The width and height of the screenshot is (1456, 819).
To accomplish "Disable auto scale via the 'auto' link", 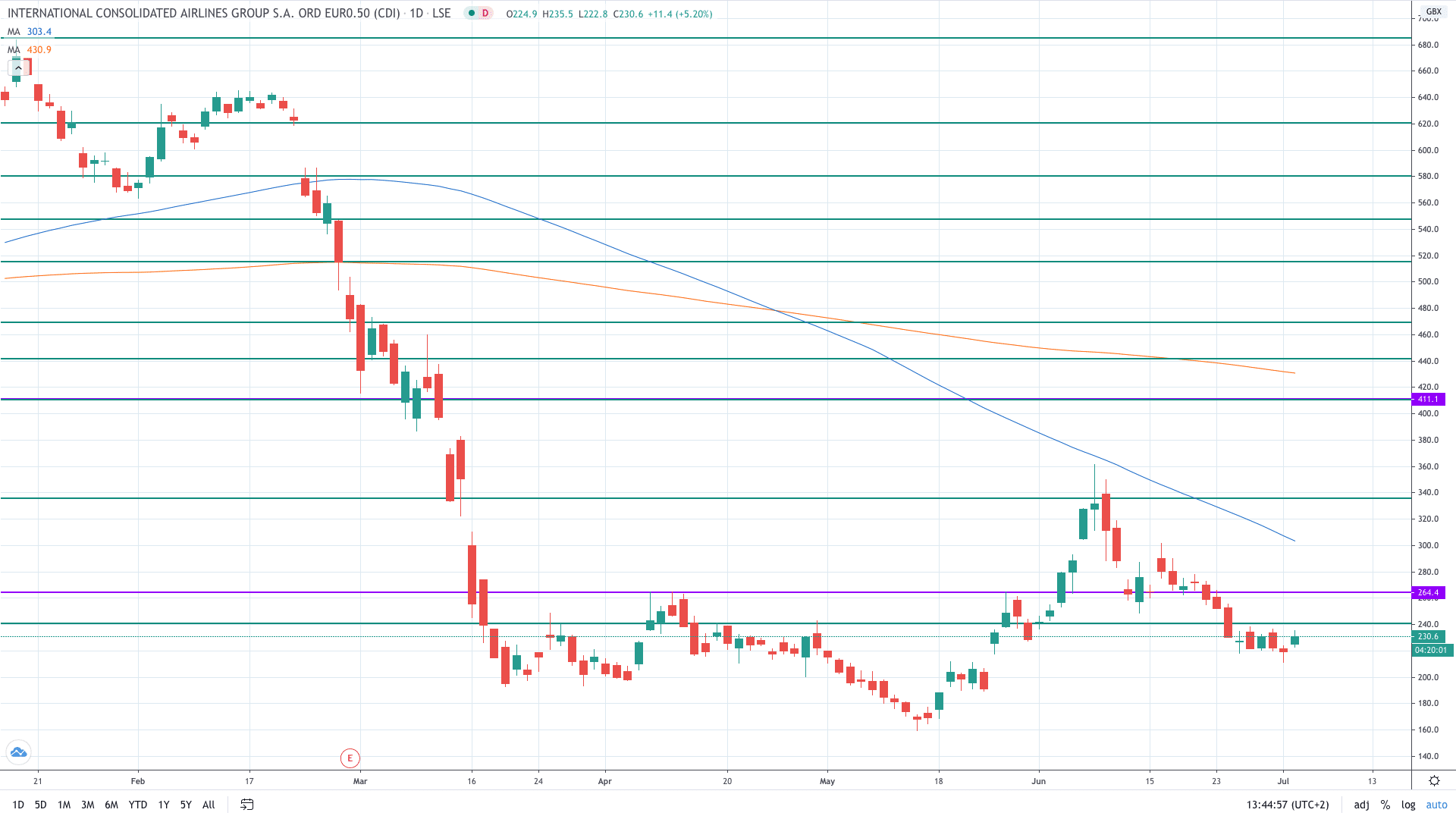I will 1436,805.
